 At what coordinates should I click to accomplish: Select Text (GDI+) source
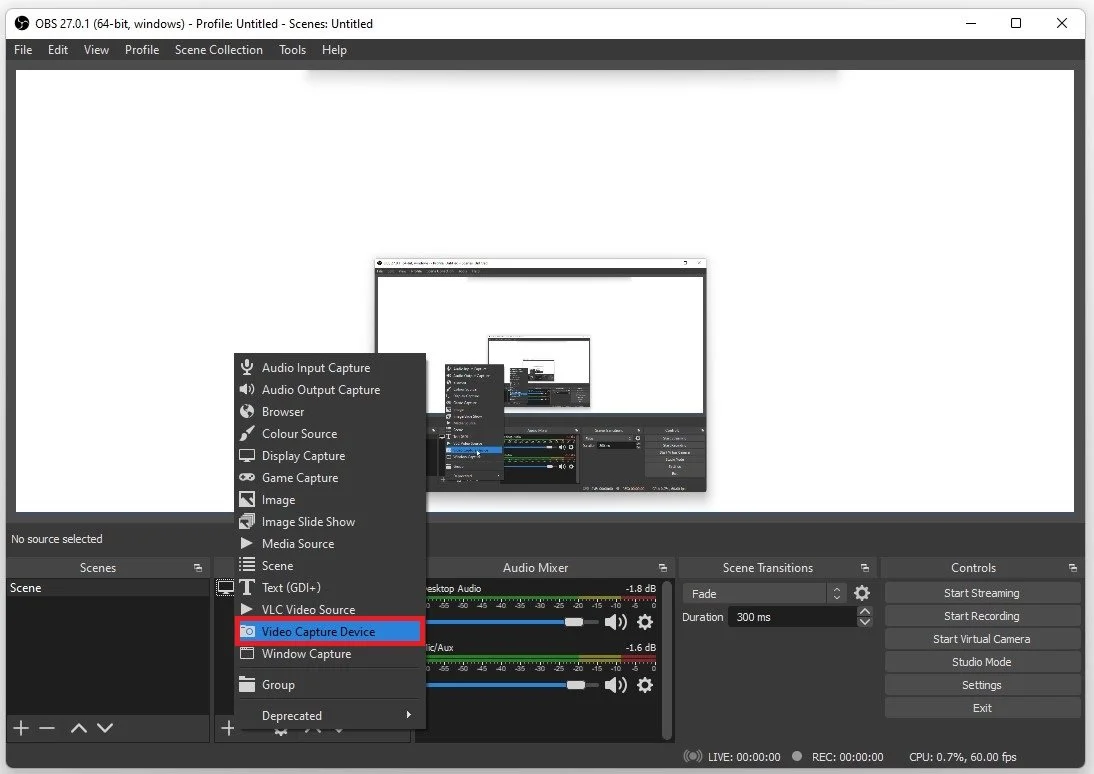pos(329,588)
